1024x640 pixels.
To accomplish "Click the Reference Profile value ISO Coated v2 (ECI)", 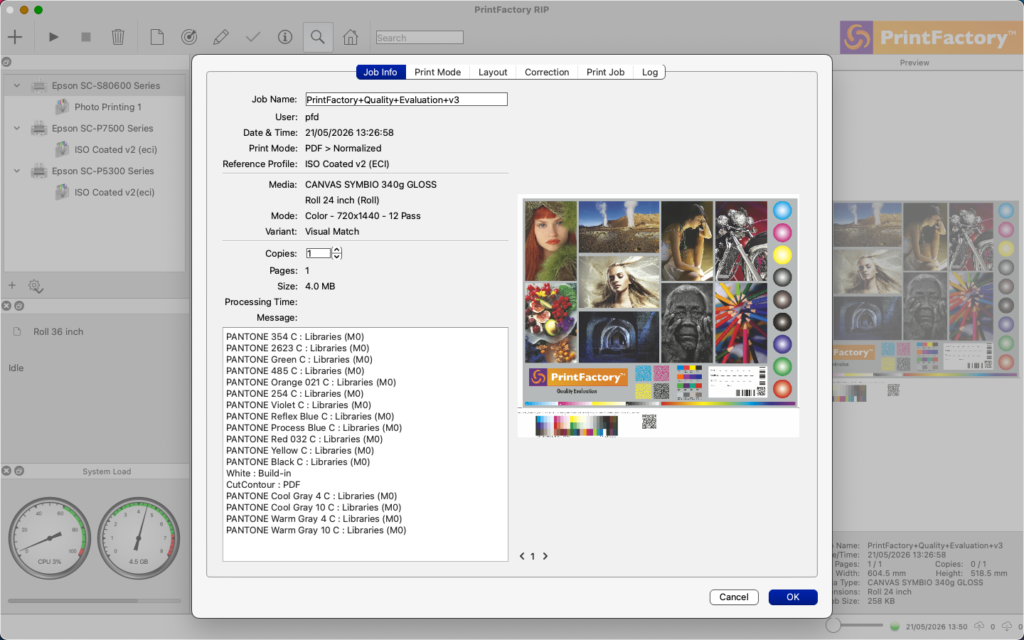I will pos(347,164).
